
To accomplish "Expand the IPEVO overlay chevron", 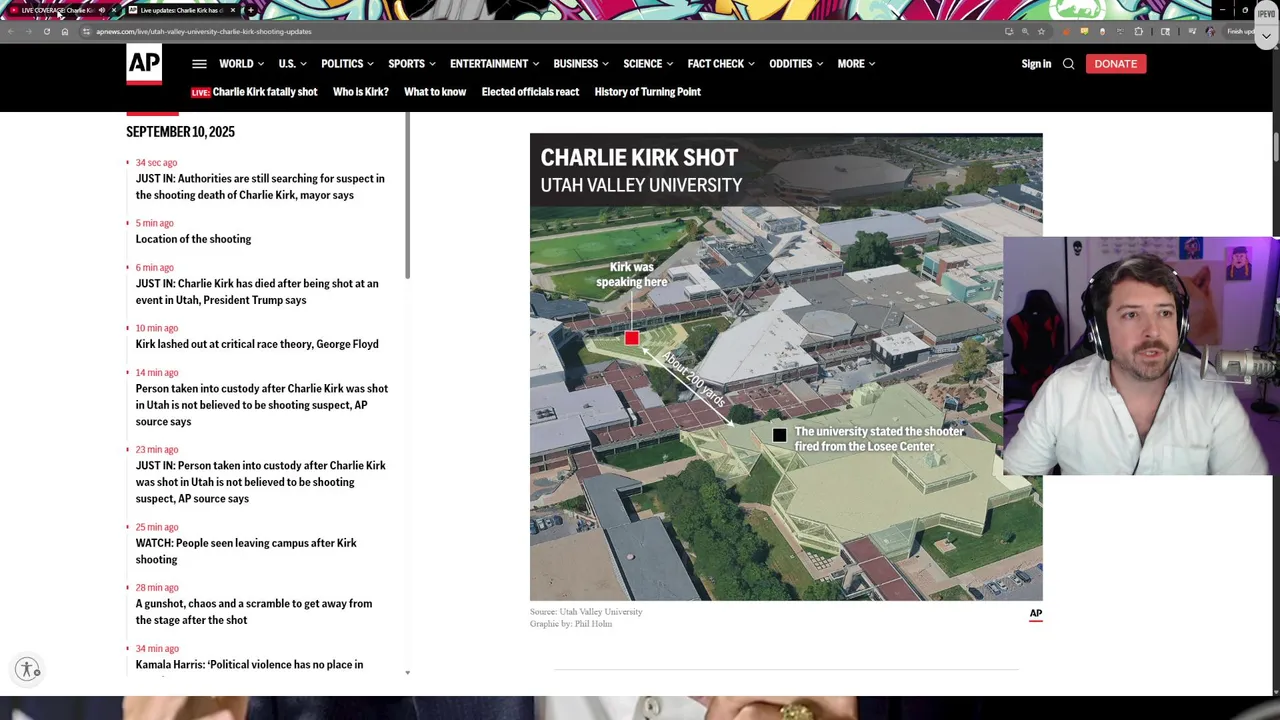I will point(1266,36).
